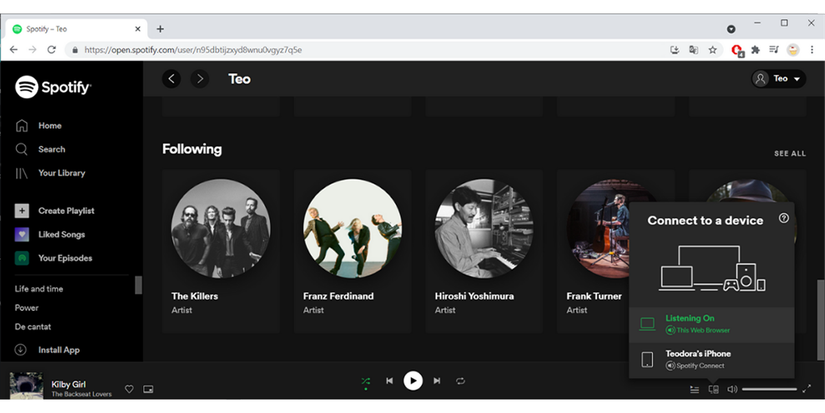This screenshot has width=825, height=413.
Task: Skip to next track
Action: [437, 381]
